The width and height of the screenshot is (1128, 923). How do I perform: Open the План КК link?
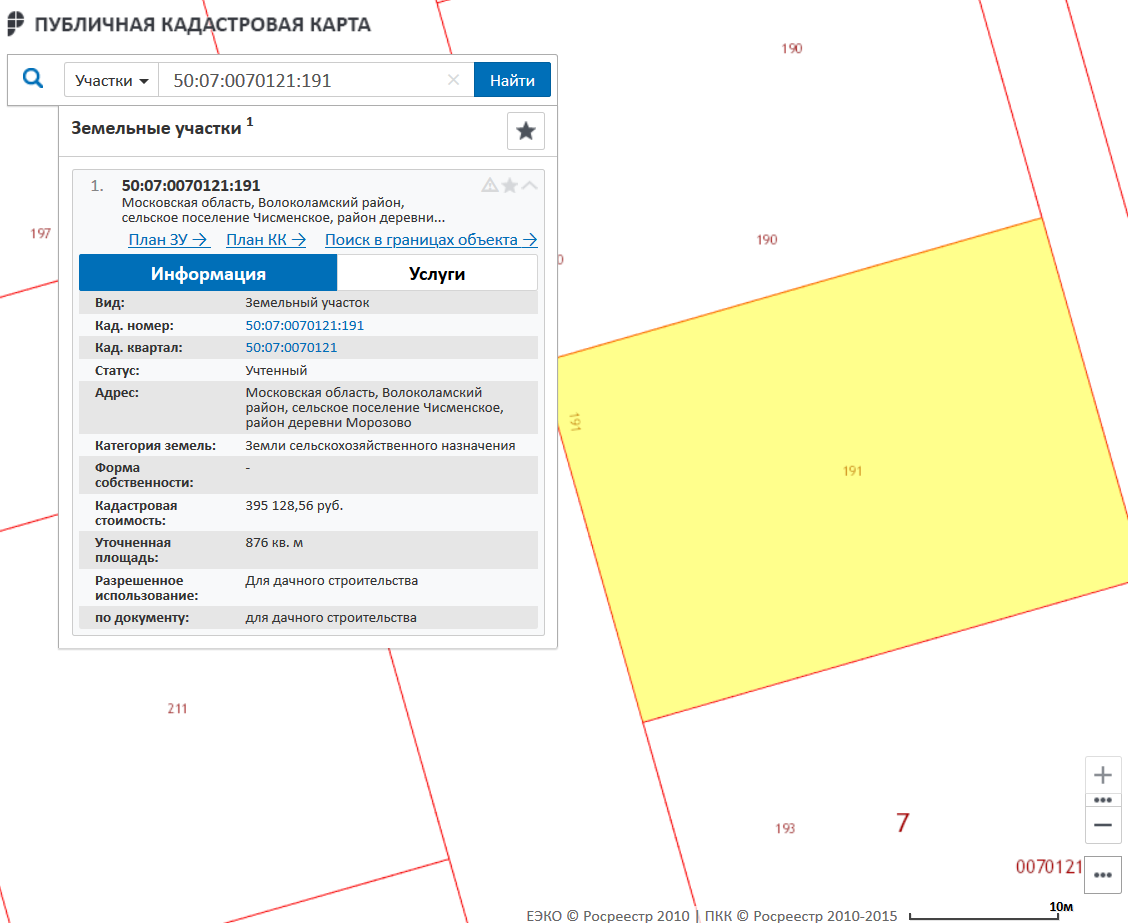(266, 240)
